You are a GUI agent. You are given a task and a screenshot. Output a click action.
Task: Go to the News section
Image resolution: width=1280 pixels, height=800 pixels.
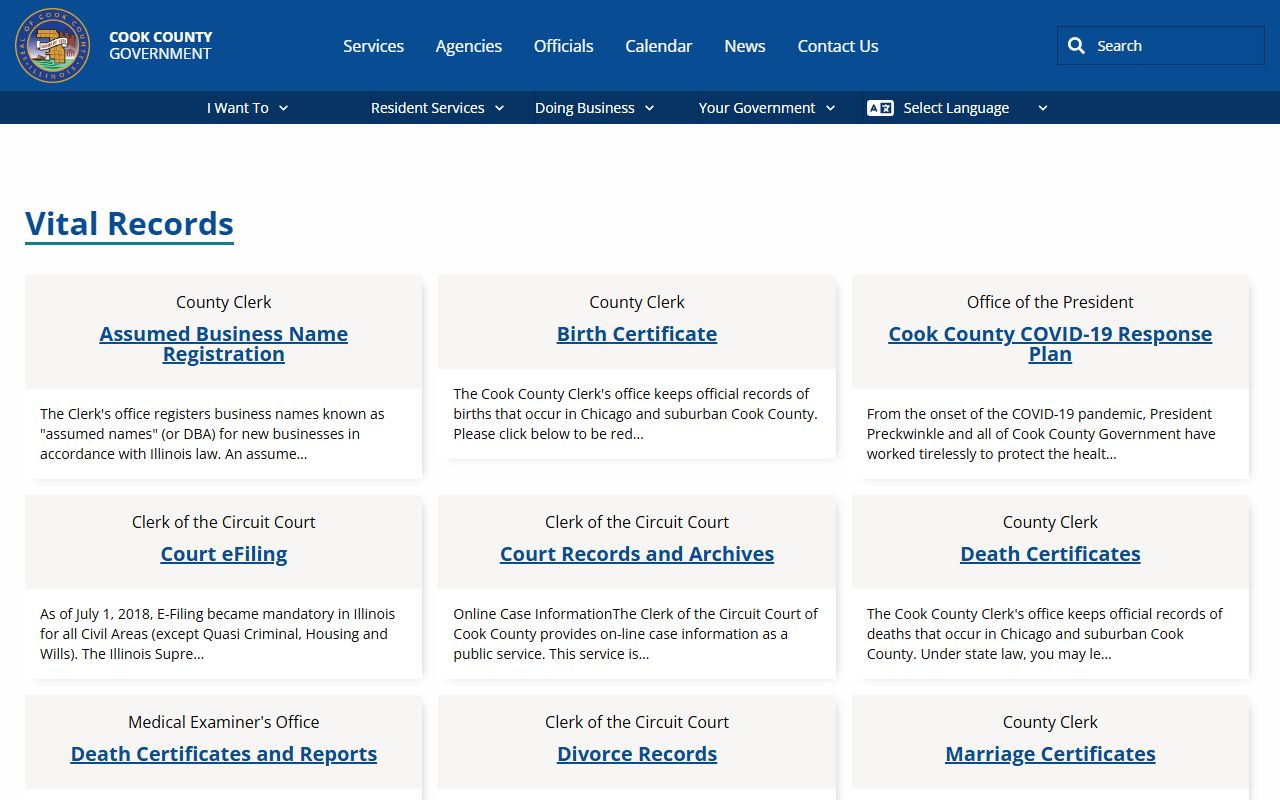[x=745, y=46]
